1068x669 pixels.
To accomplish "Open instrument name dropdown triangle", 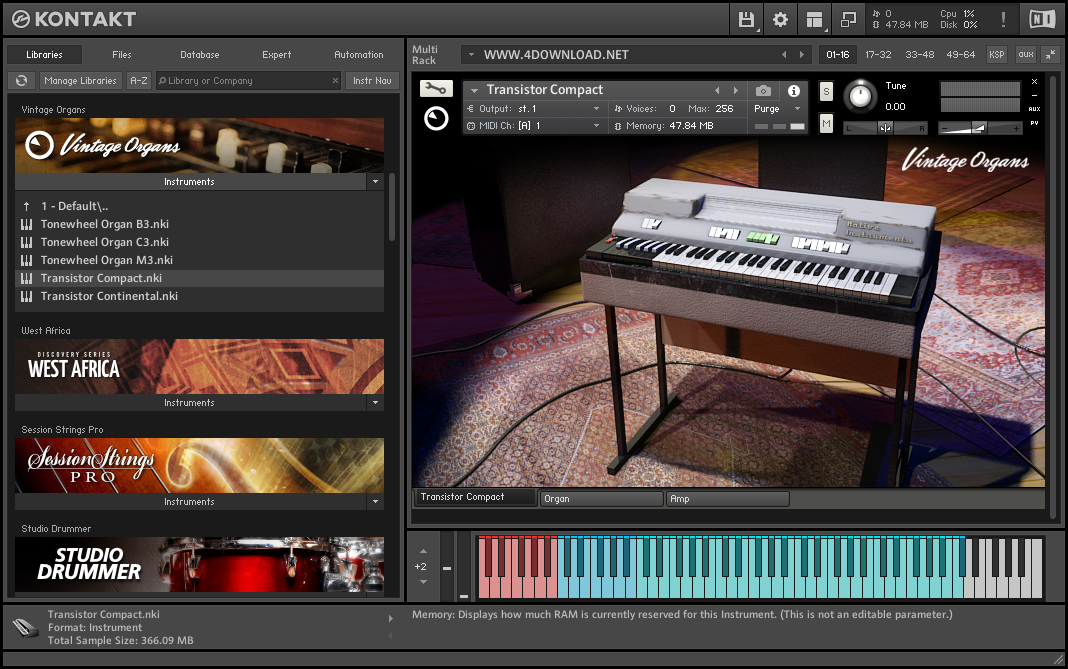I will 475,90.
